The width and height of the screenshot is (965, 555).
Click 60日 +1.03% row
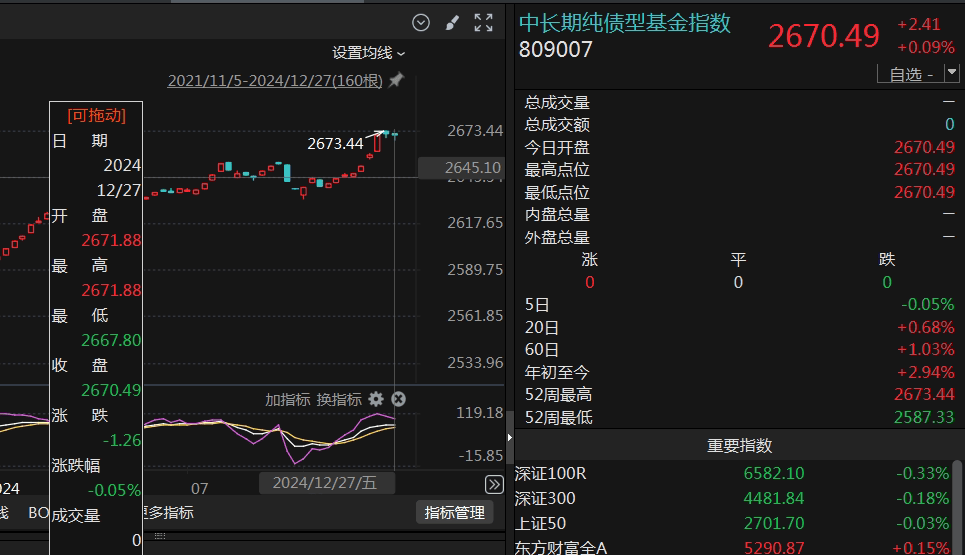point(739,349)
